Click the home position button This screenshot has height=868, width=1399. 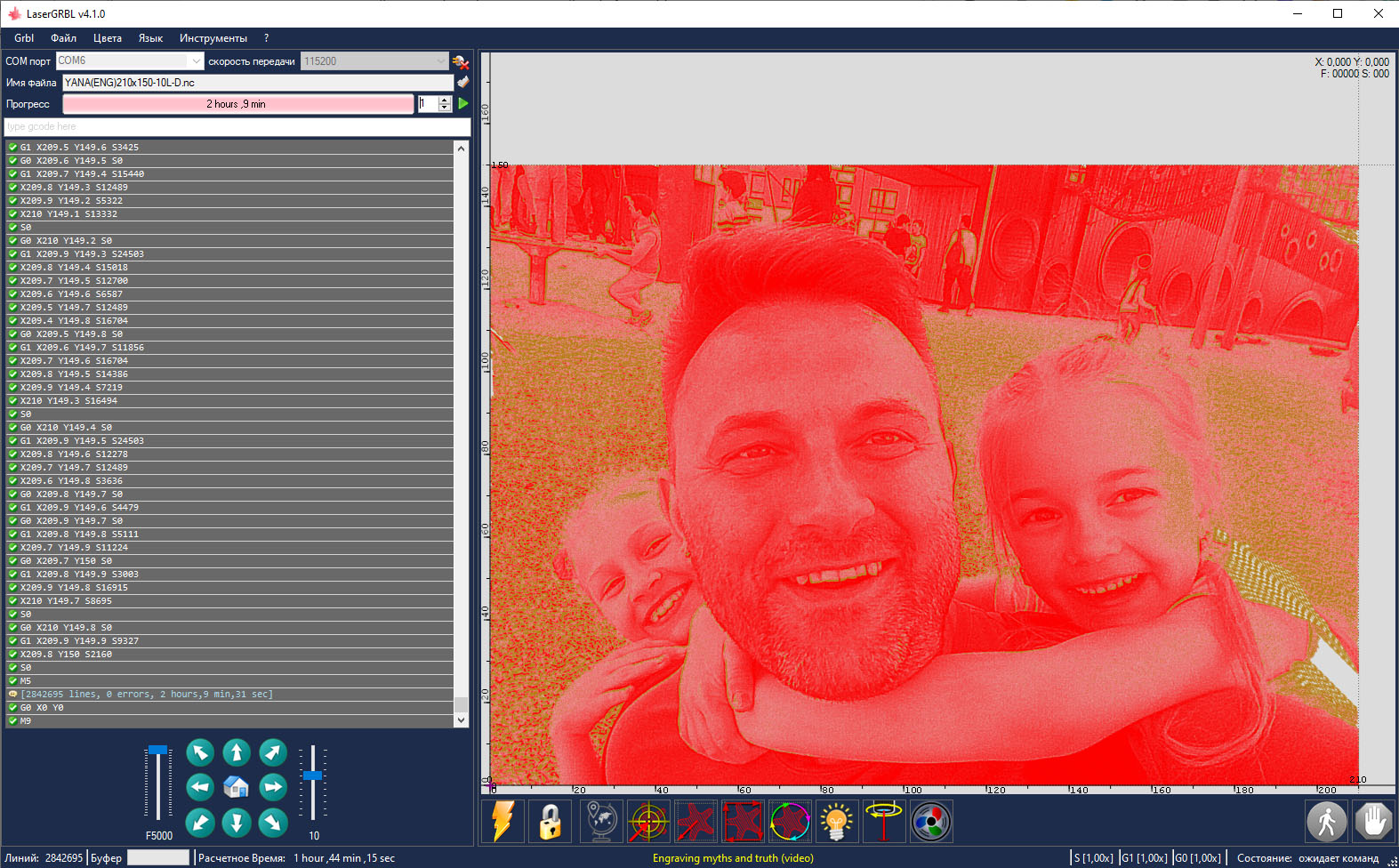coord(236,787)
